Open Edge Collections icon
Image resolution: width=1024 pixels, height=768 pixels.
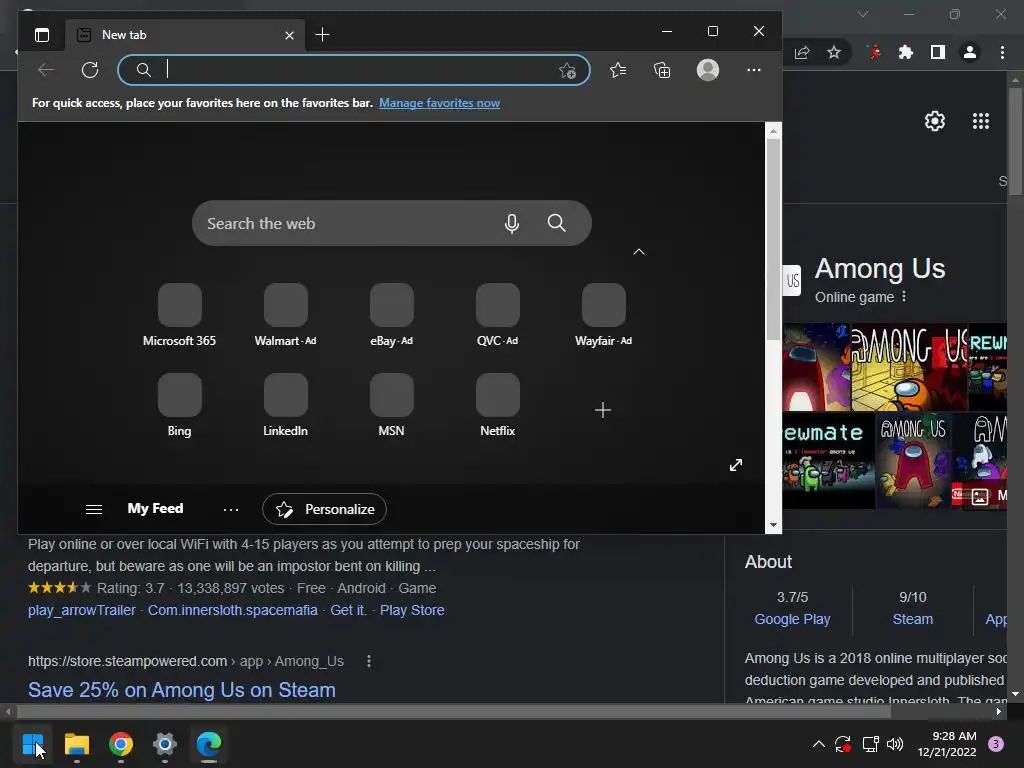tap(662, 70)
